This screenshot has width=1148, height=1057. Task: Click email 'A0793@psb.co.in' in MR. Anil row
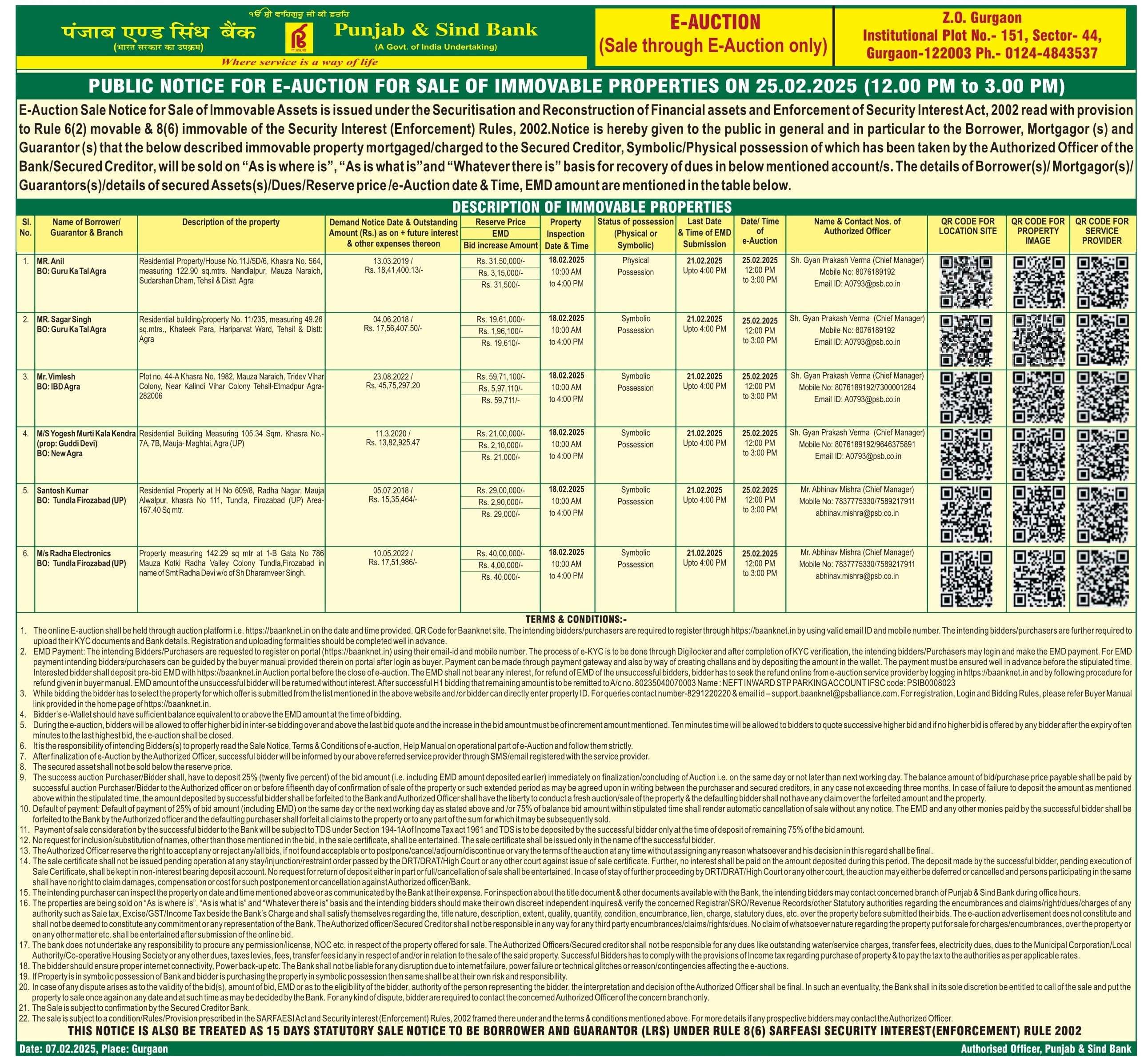click(857, 284)
